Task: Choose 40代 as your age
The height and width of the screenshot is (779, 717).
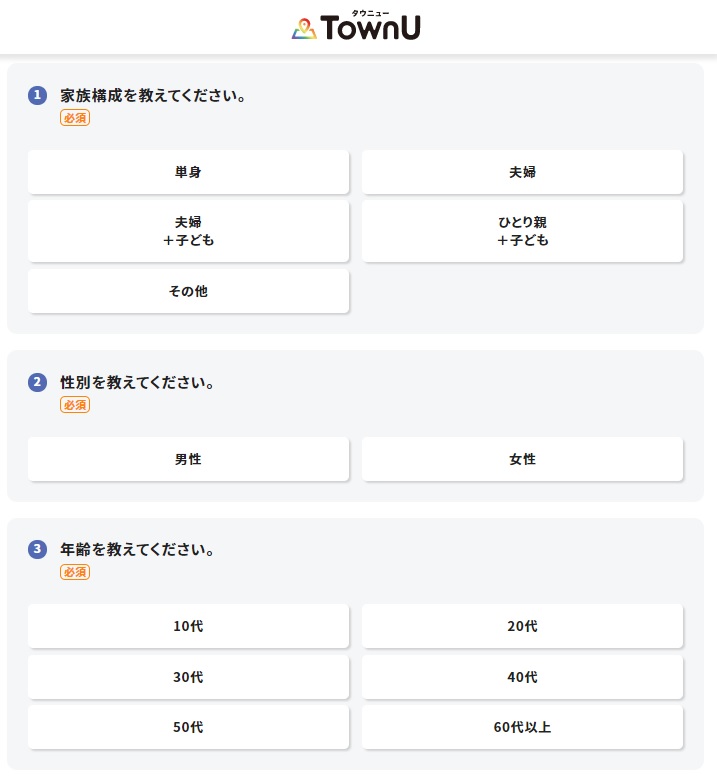Action: point(522,677)
